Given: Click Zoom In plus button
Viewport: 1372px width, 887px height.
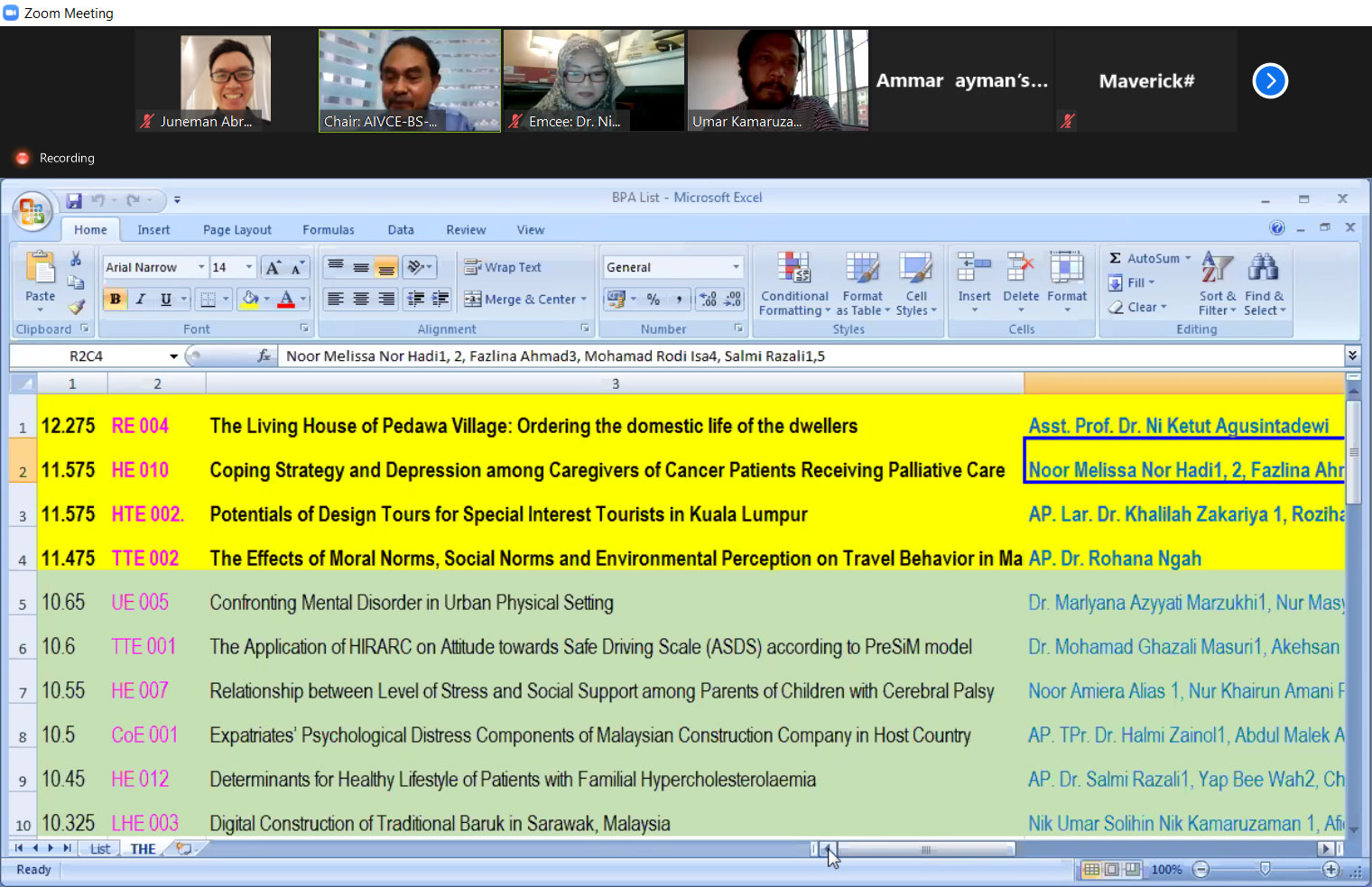Looking at the screenshot, I should click(x=1330, y=869).
